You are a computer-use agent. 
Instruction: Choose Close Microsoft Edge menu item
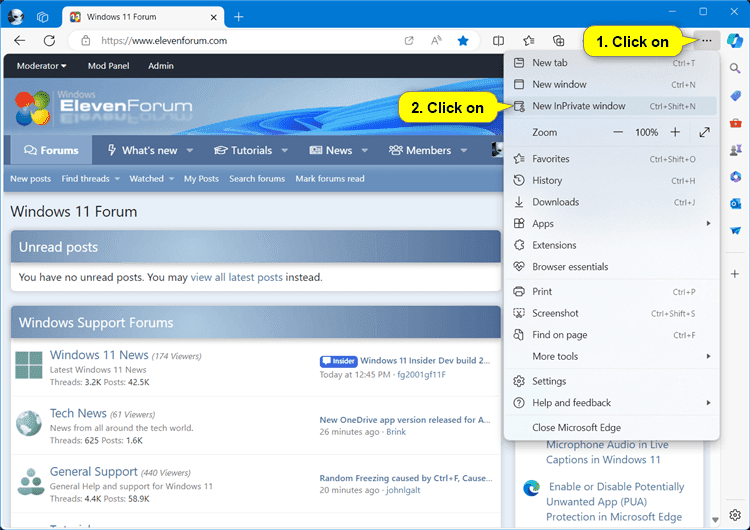click(x=611, y=428)
